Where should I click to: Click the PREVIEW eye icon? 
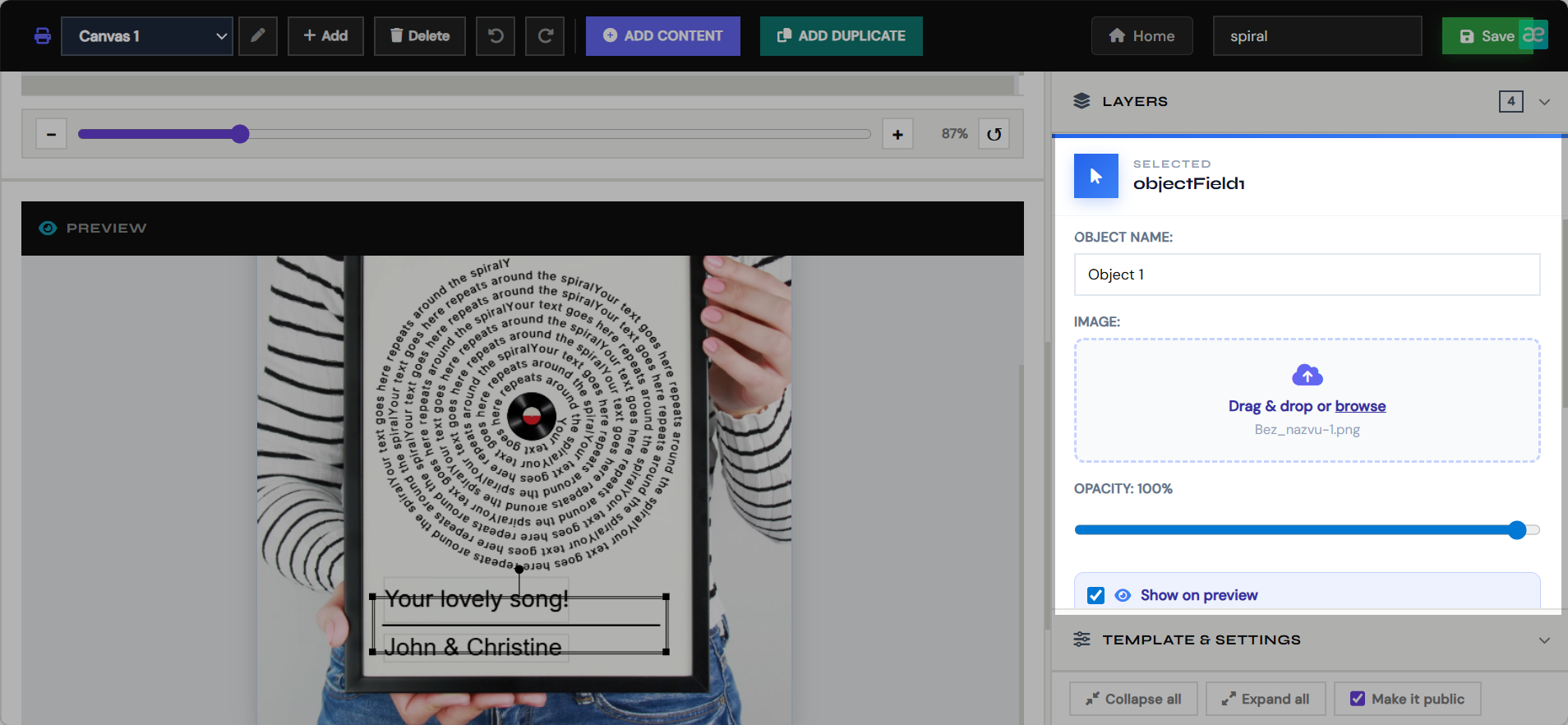[48, 229]
